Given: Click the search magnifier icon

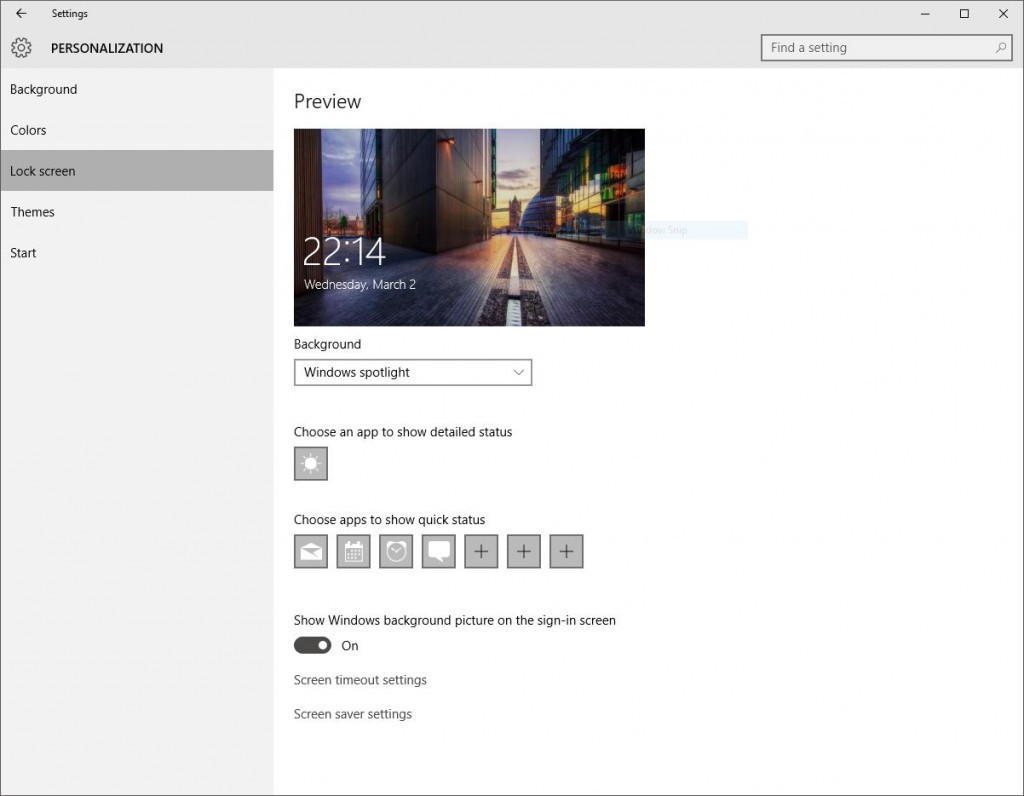Looking at the screenshot, I should pos(1000,48).
